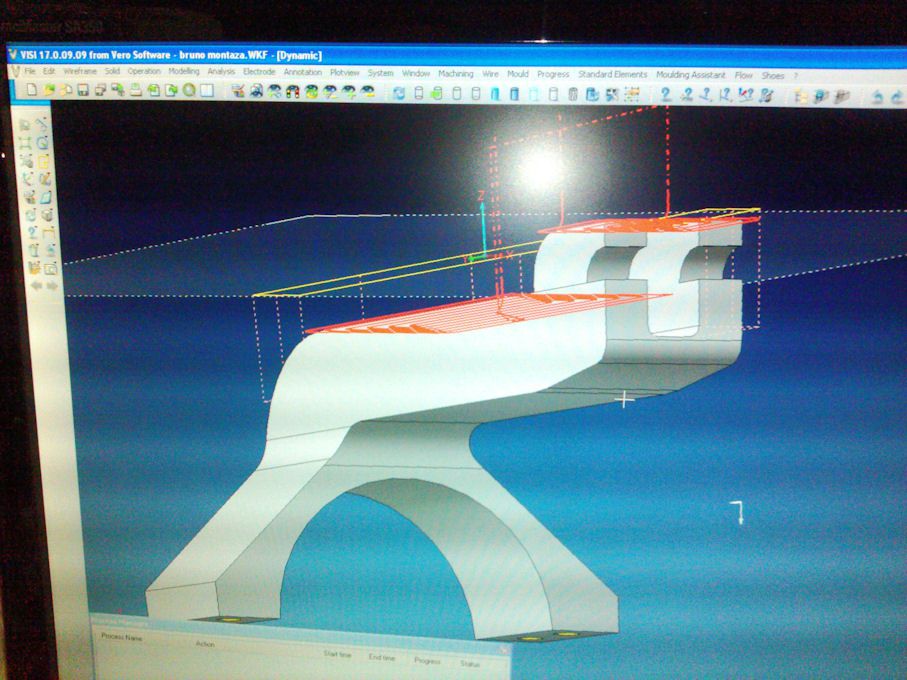Select the circle tool in left toolbar

(42, 142)
